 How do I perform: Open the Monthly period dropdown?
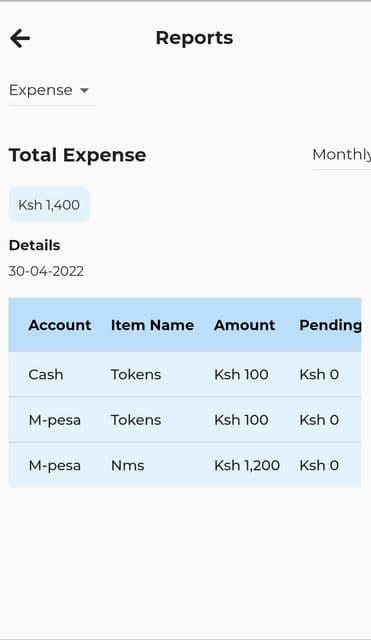point(341,155)
